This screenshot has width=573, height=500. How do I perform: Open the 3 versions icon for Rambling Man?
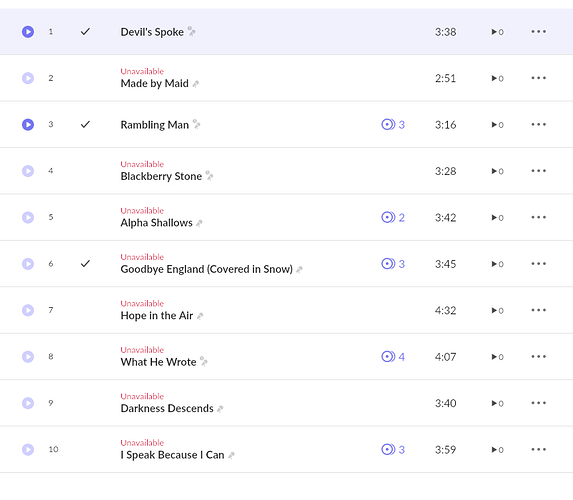[393, 125]
